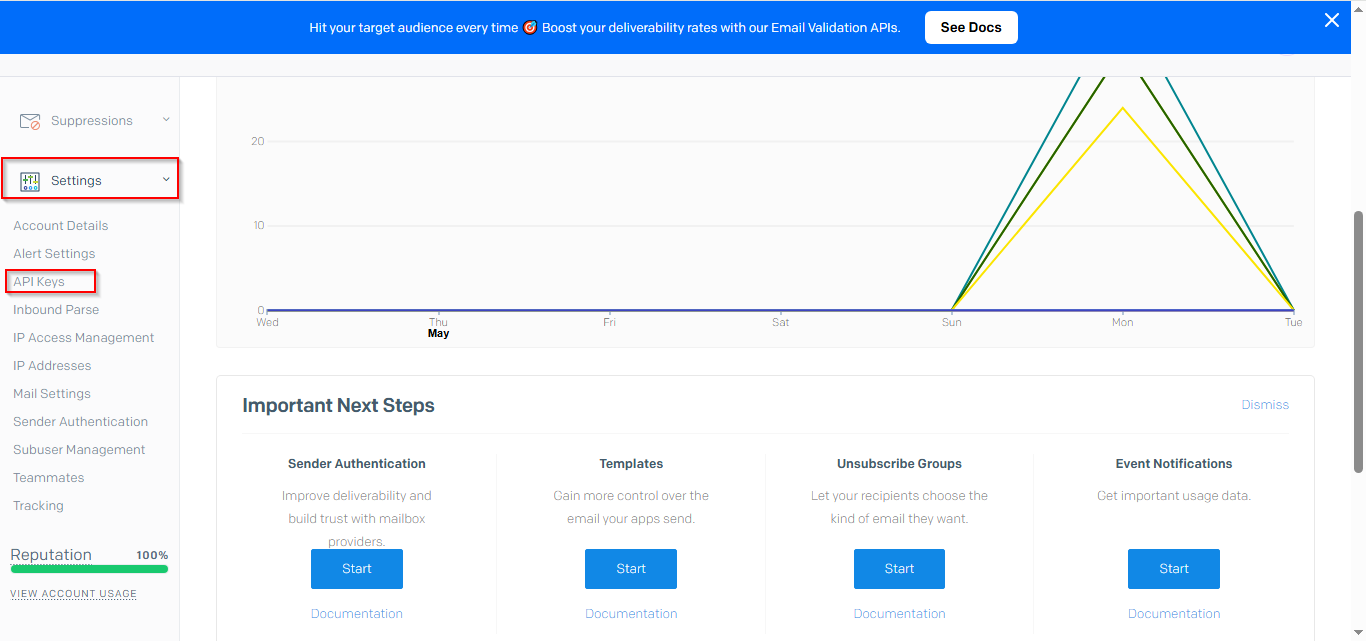Click the Important Next Steps heading
This screenshot has height=641, width=1366.
(x=338, y=406)
